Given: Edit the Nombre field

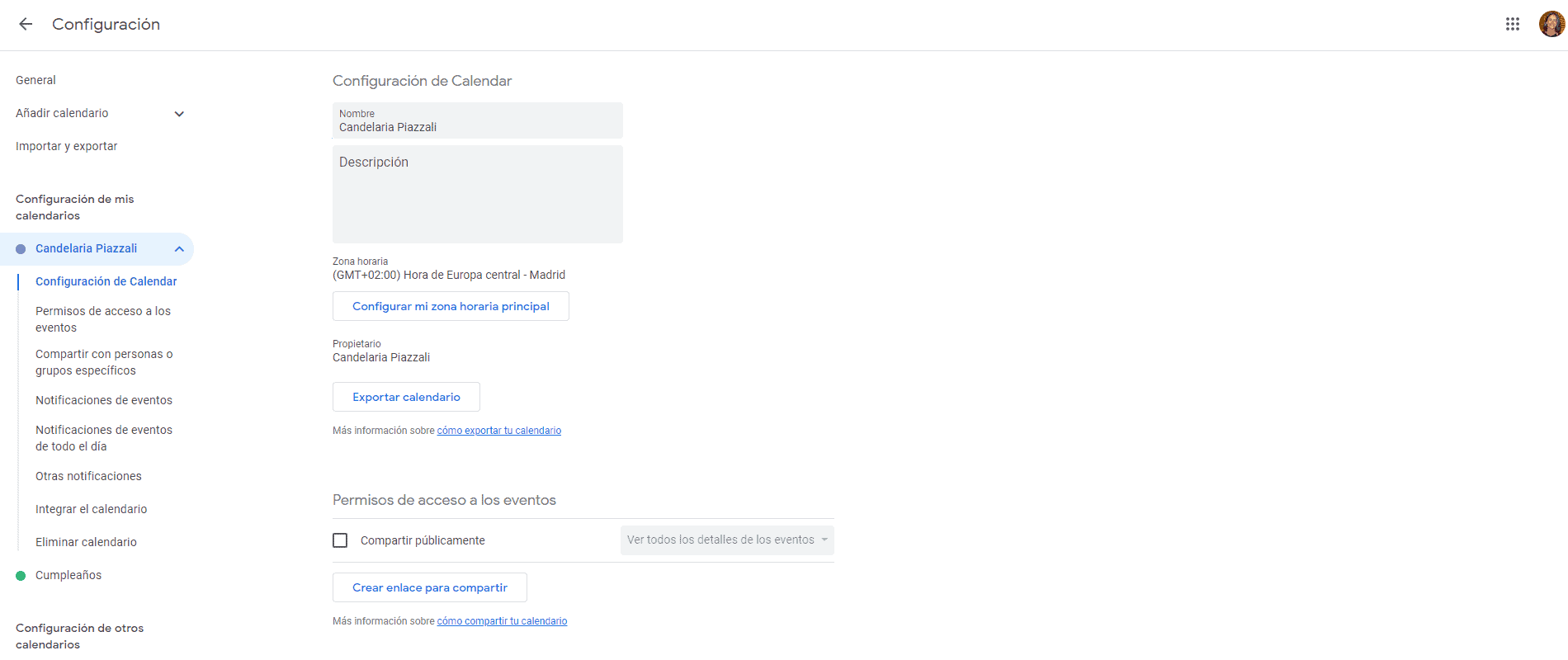Looking at the screenshot, I should (x=478, y=120).
